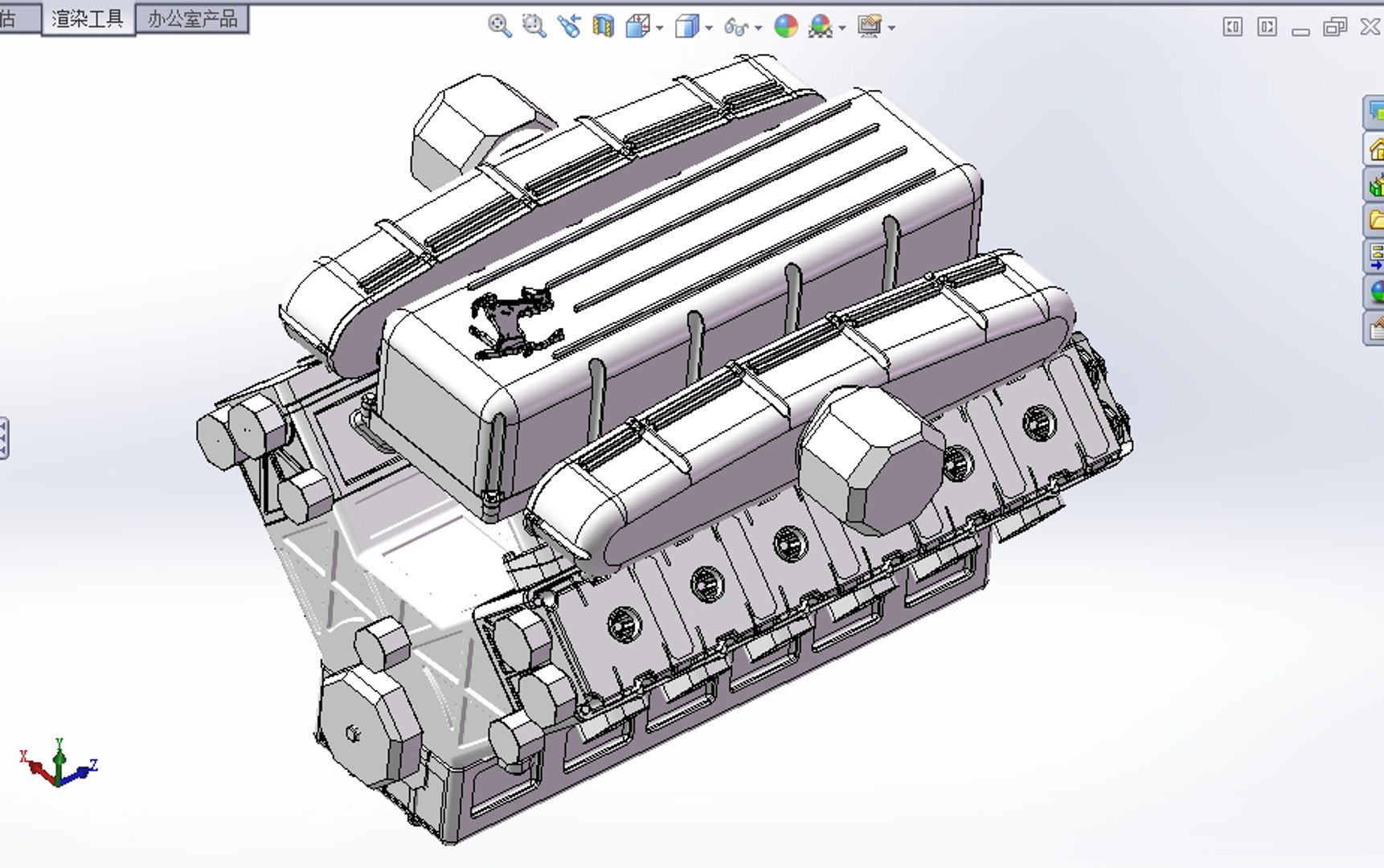Open the Design Library tab in task pane
This screenshot has width=1384, height=868.
tap(1374, 186)
